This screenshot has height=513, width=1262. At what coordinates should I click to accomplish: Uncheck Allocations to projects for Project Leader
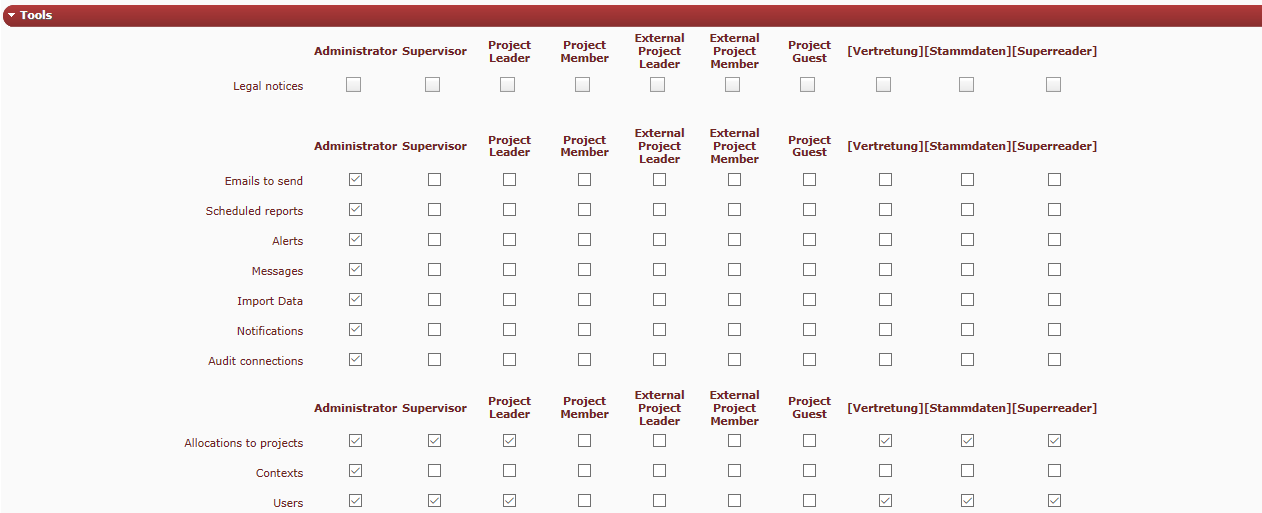pyautogui.click(x=509, y=441)
